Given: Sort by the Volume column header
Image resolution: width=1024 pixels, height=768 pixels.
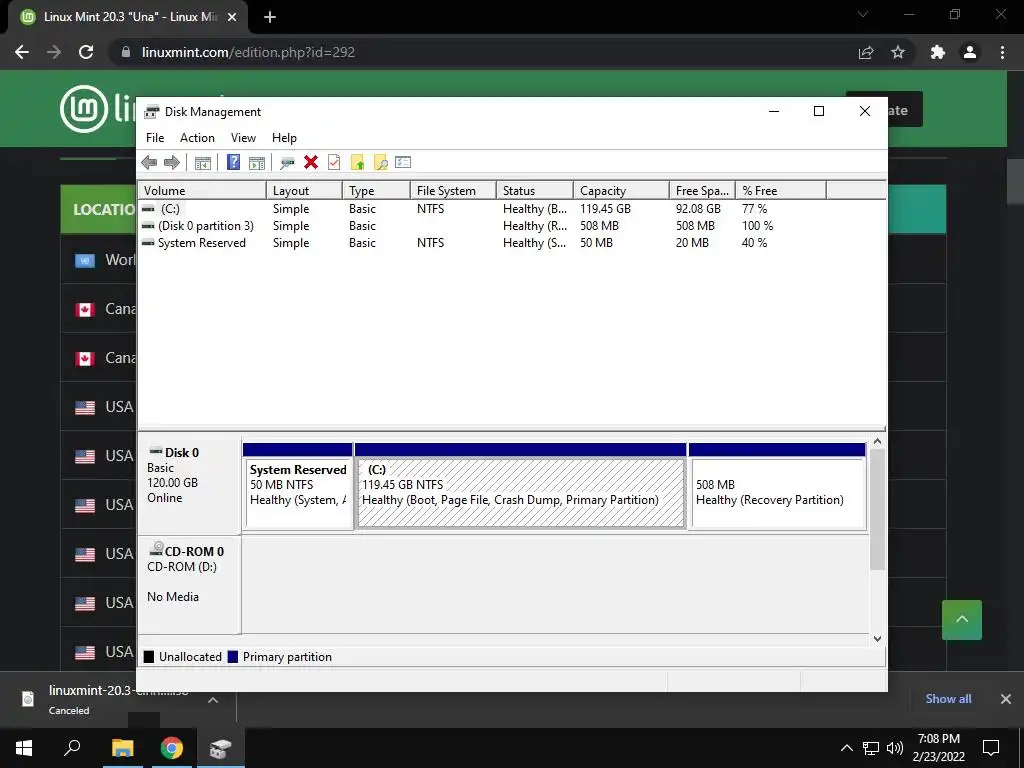Looking at the screenshot, I should point(202,191).
